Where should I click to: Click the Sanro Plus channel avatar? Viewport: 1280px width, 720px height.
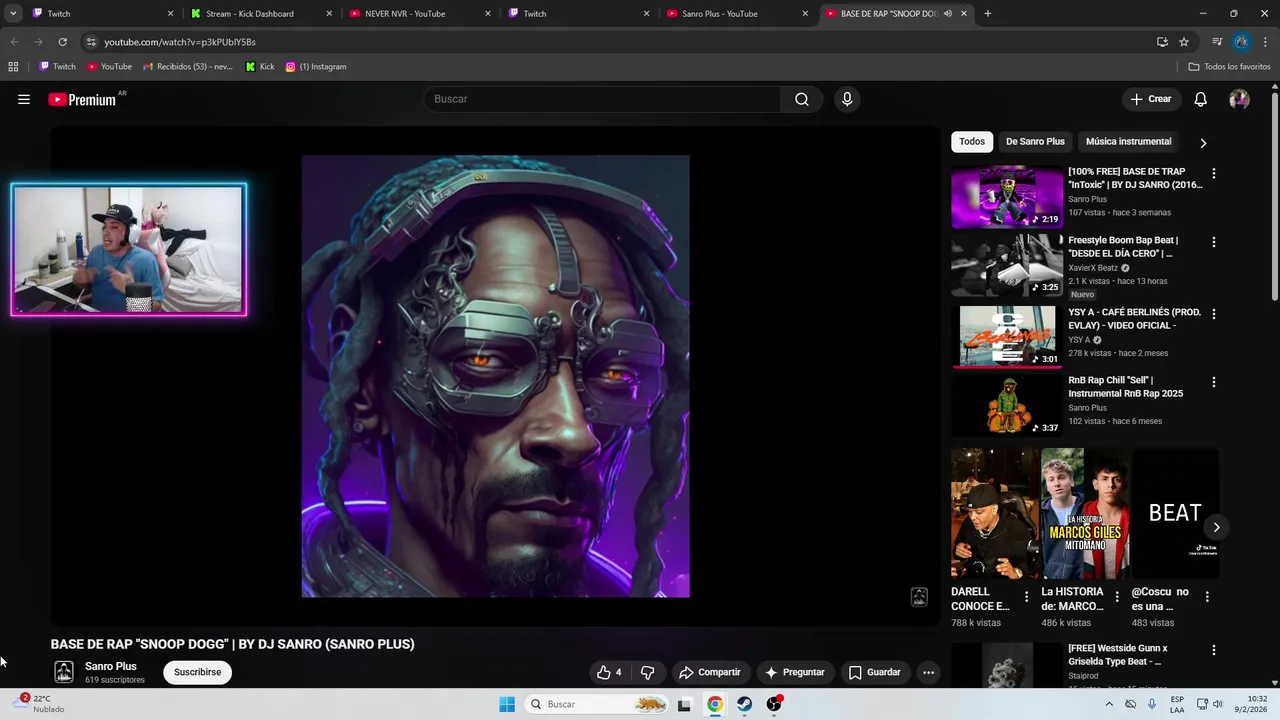coord(64,672)
